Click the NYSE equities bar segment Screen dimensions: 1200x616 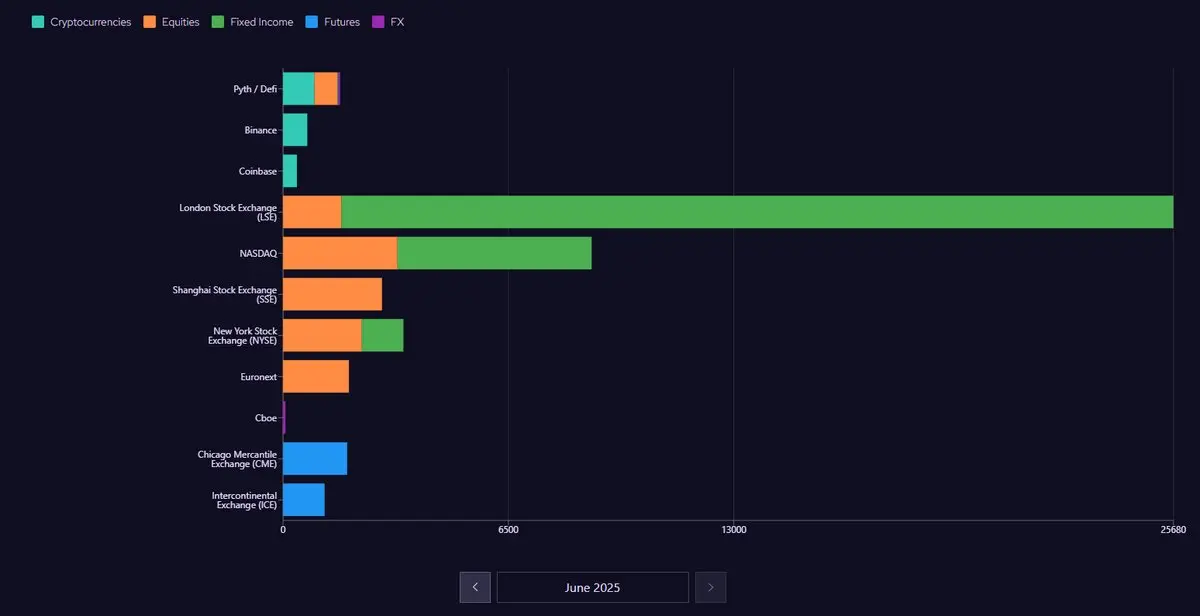(322, 335)
